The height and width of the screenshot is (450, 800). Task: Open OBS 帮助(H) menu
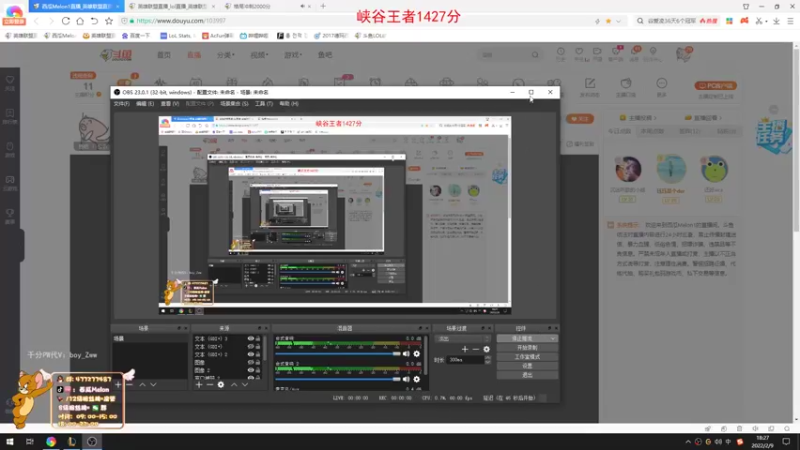pyautogui.click(x=289, y=104)
